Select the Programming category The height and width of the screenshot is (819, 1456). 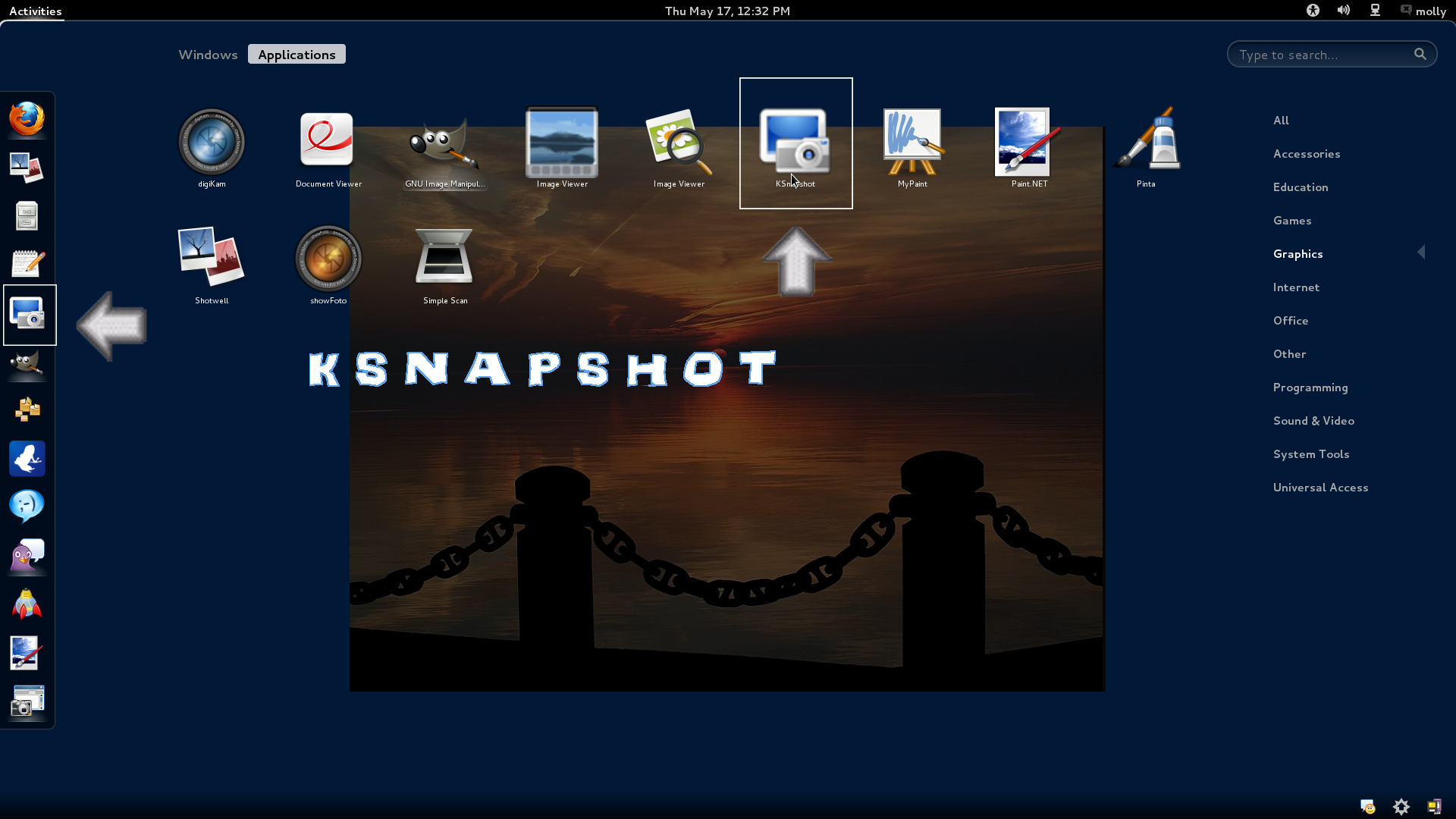[1310, 387]
